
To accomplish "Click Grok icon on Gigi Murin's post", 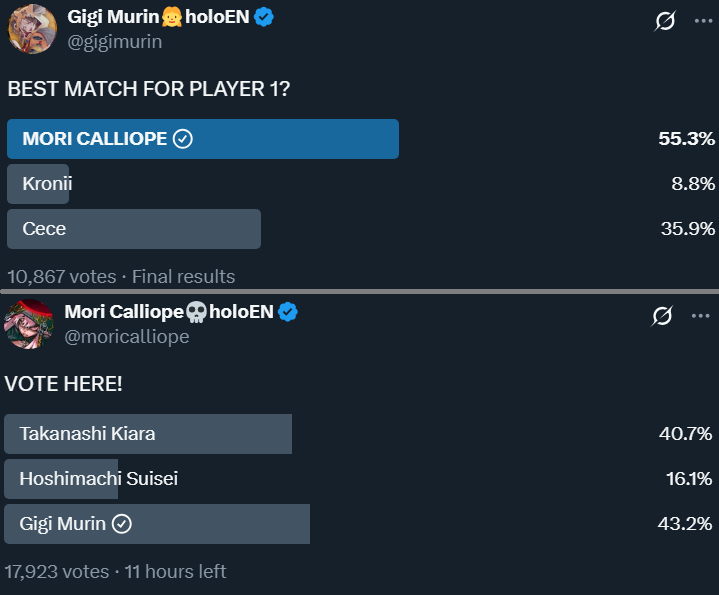I will (664, 21).
